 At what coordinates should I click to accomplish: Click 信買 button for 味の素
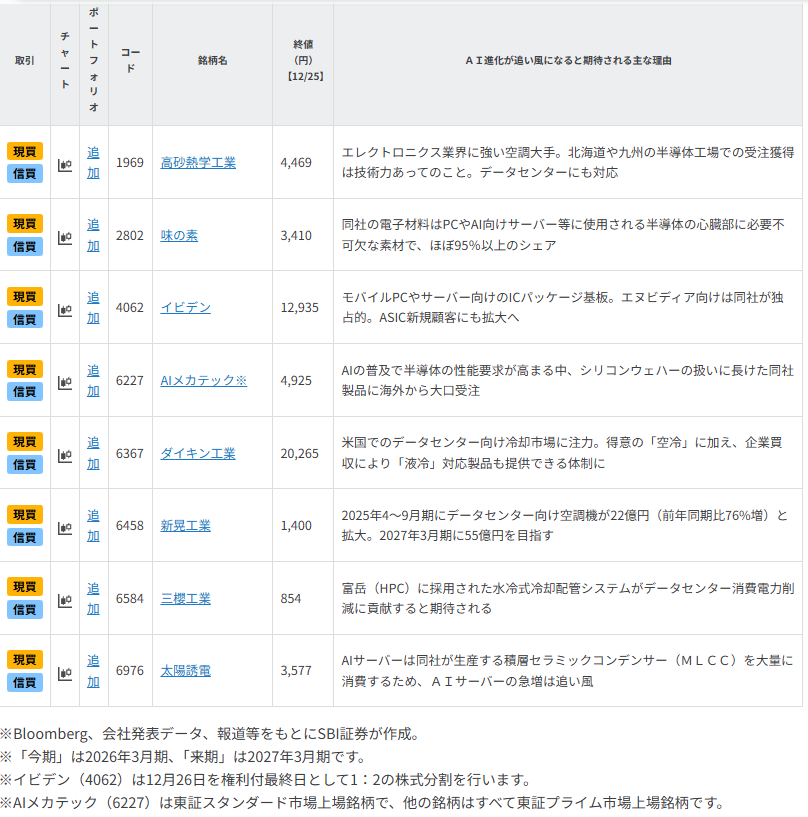(25, 247)
